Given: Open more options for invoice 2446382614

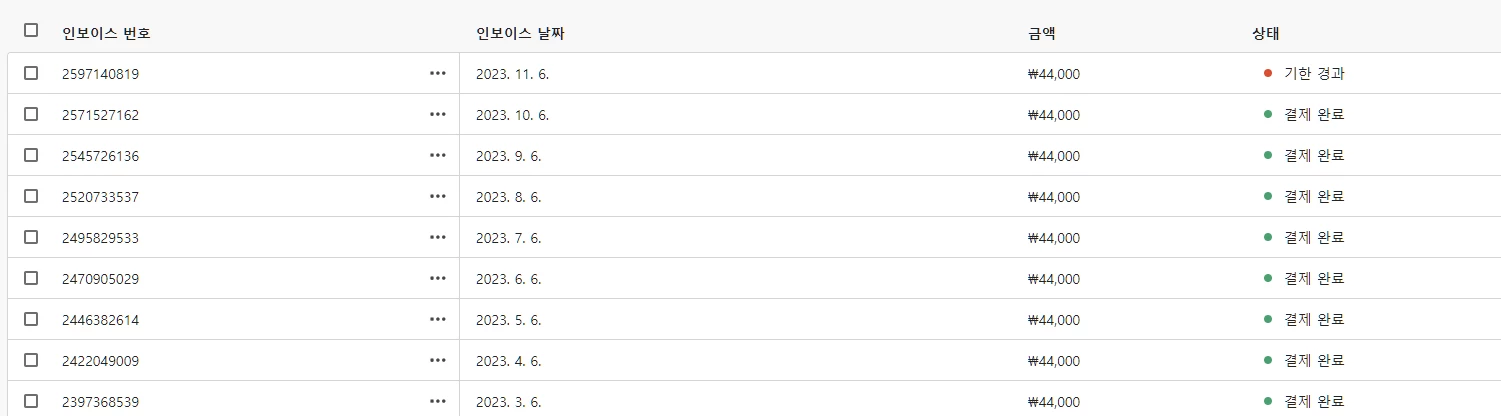Looking at the screenshot, I should point(437,319).
